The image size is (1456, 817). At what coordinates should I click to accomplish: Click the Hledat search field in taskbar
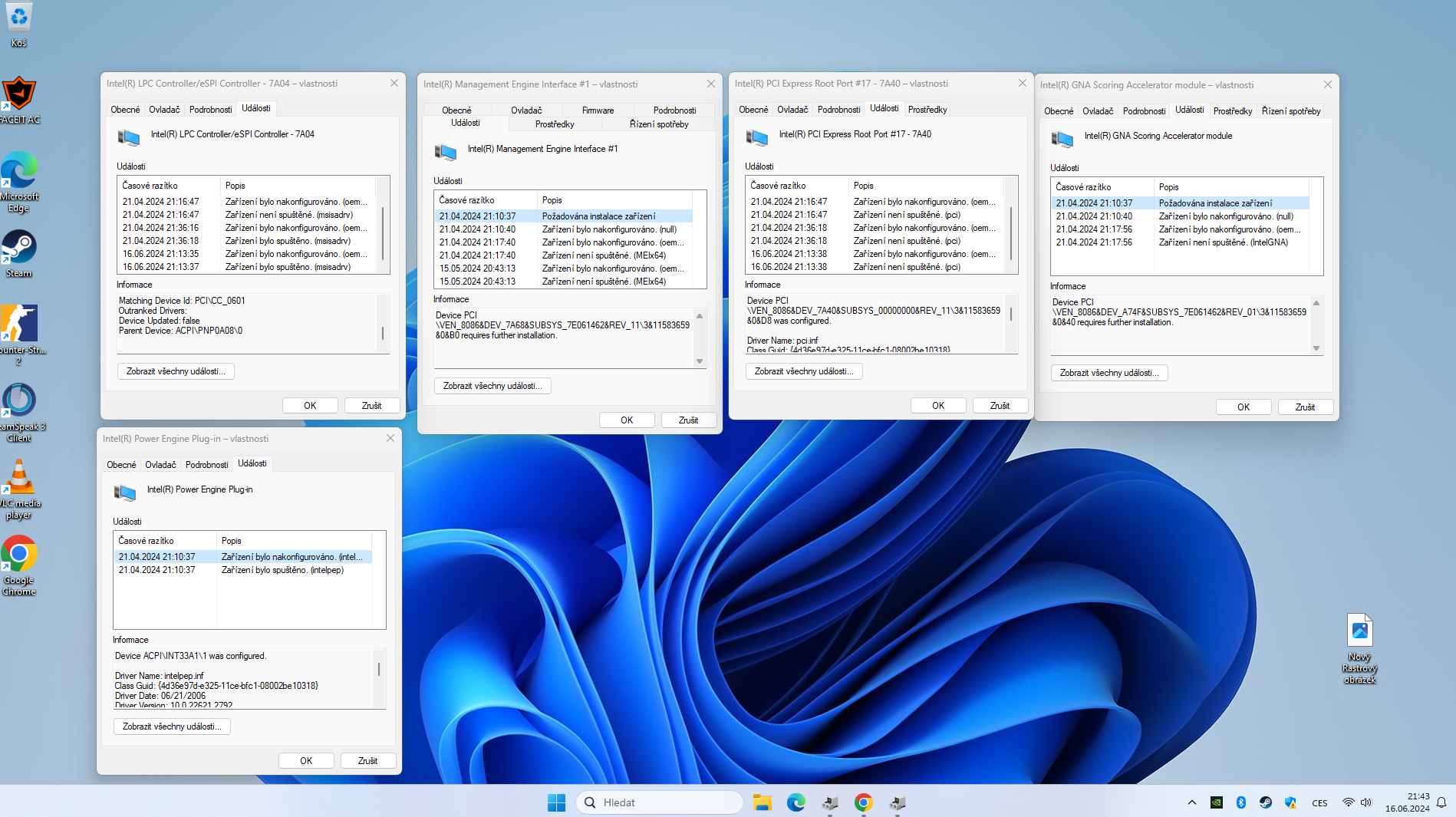pyautogui.click(x=660, y=802)
